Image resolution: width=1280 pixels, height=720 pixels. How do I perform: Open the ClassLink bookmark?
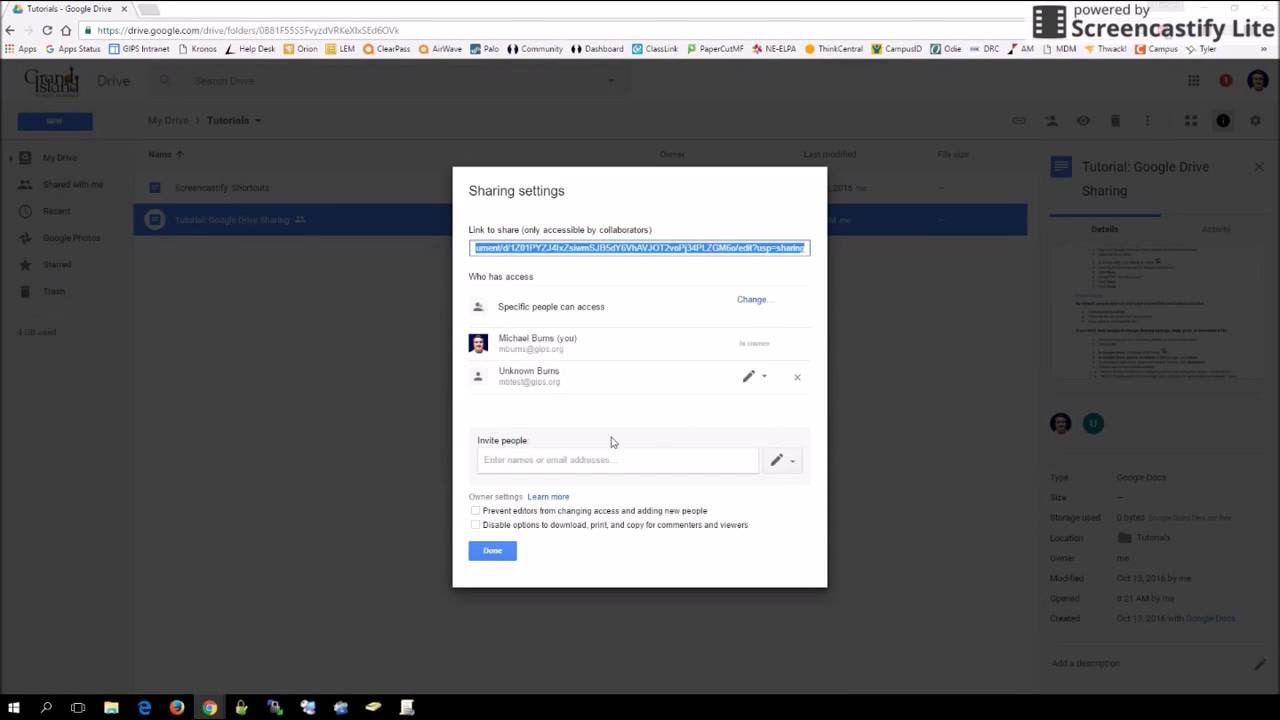coord(655,49)
